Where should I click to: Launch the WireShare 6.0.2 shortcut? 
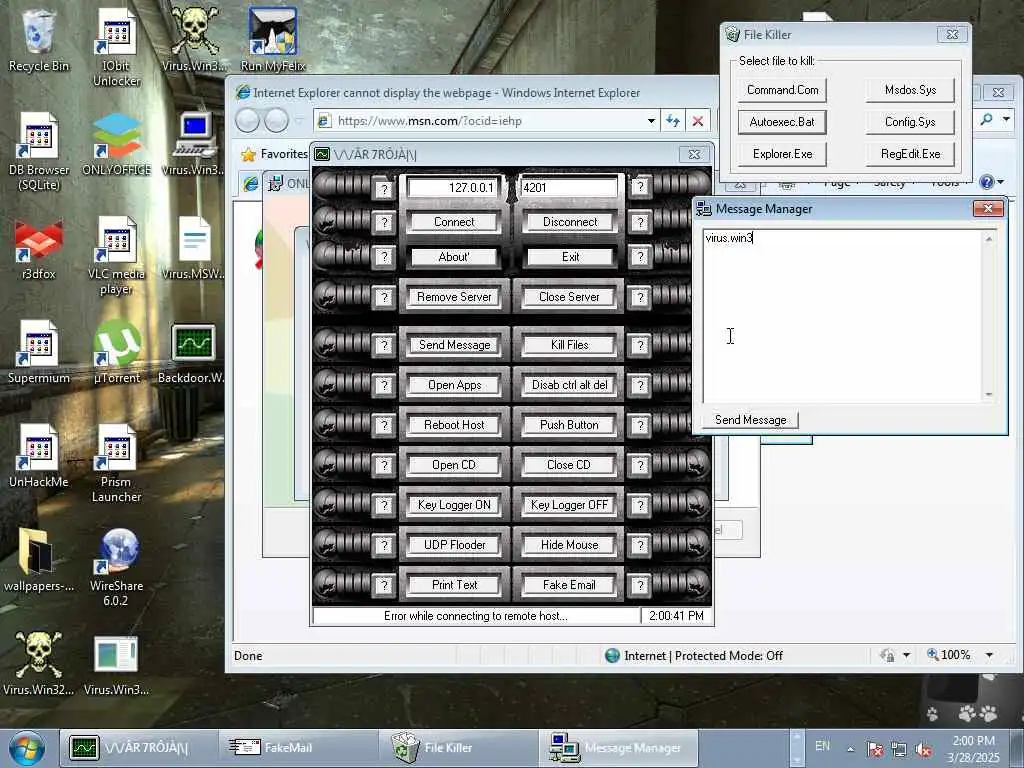coord(116,567)
